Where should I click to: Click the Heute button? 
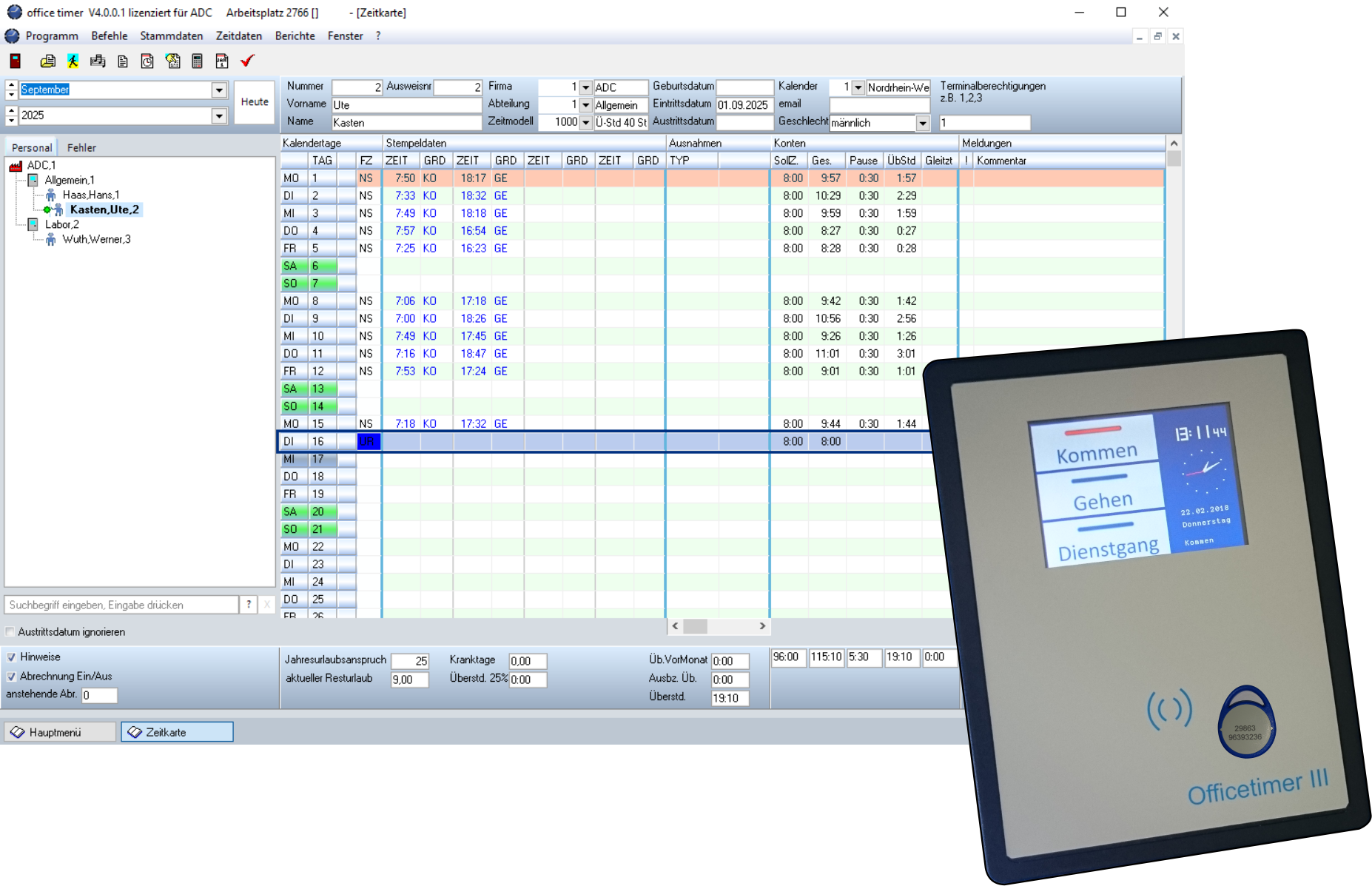[x=255, y=102]
